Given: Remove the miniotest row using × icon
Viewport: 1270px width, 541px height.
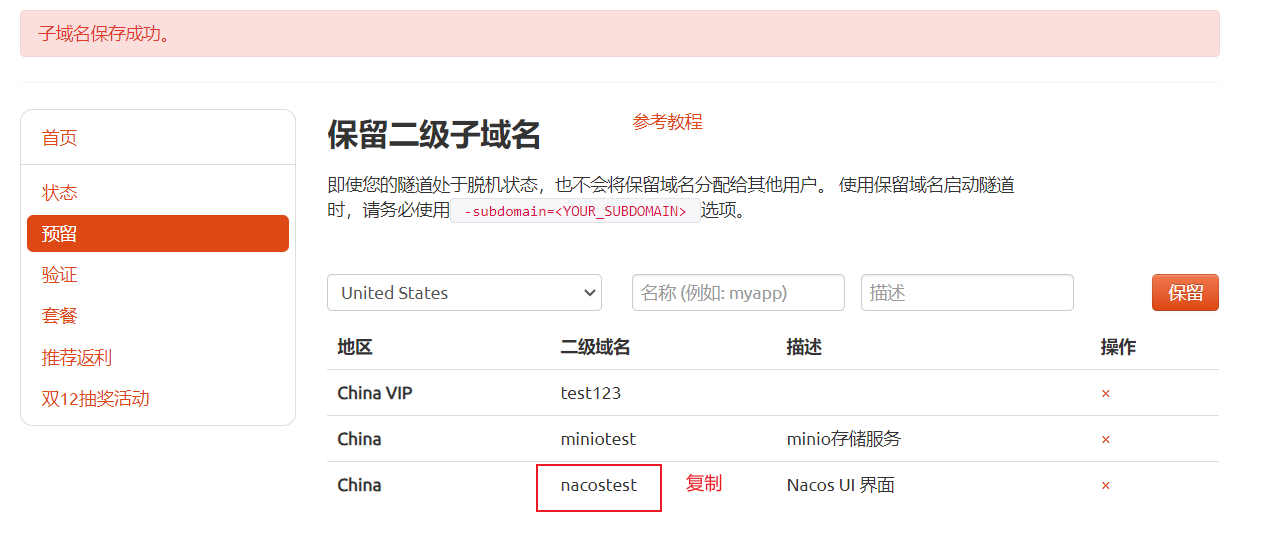Looking at the screenshot, I should pyautogui.click(x=1105, y=440).
